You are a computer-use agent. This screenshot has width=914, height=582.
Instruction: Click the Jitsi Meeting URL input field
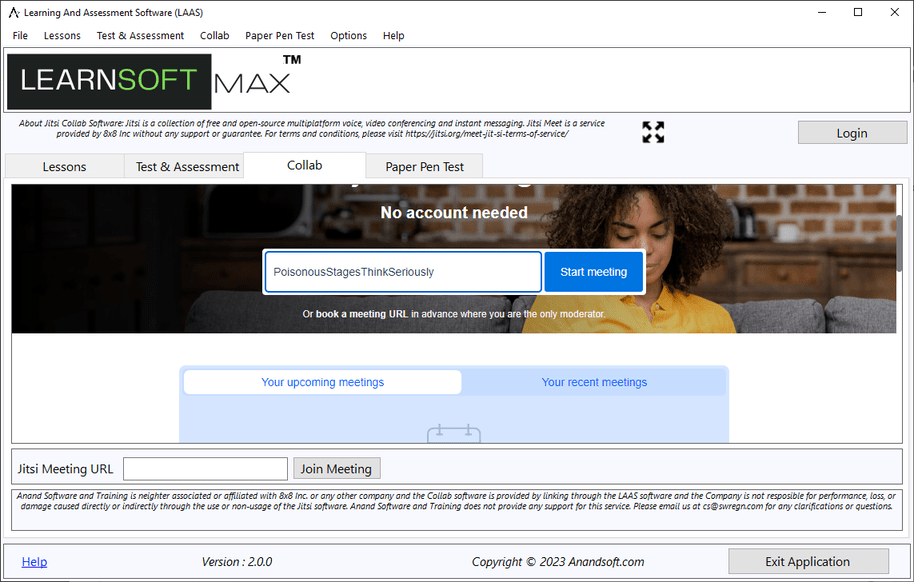point(205,469)
